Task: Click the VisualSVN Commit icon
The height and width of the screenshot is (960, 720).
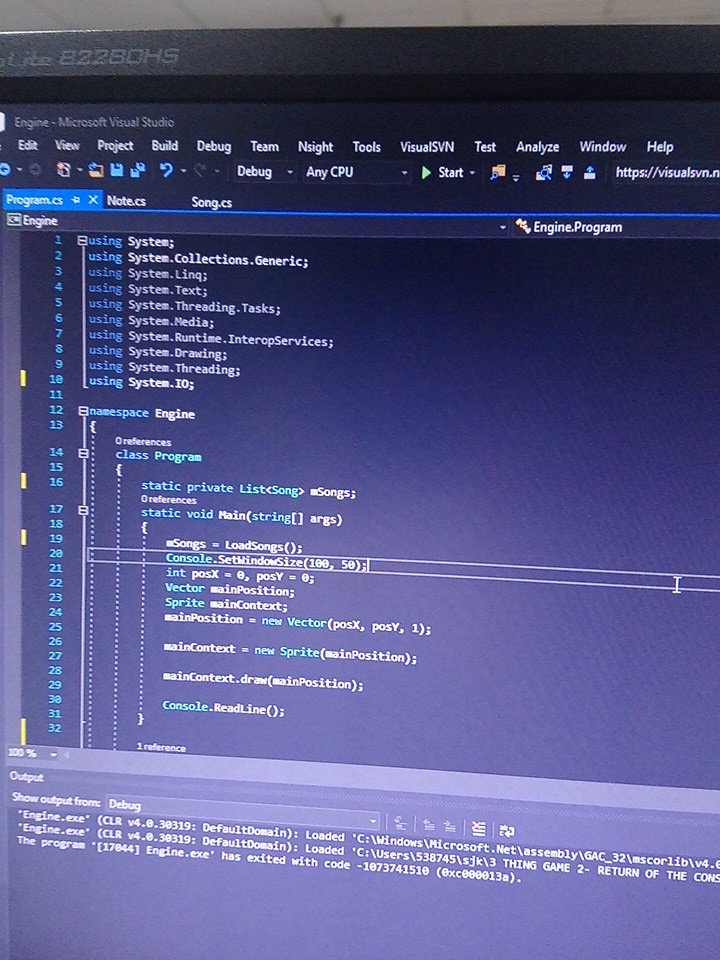Action: [x=589, y=173]
